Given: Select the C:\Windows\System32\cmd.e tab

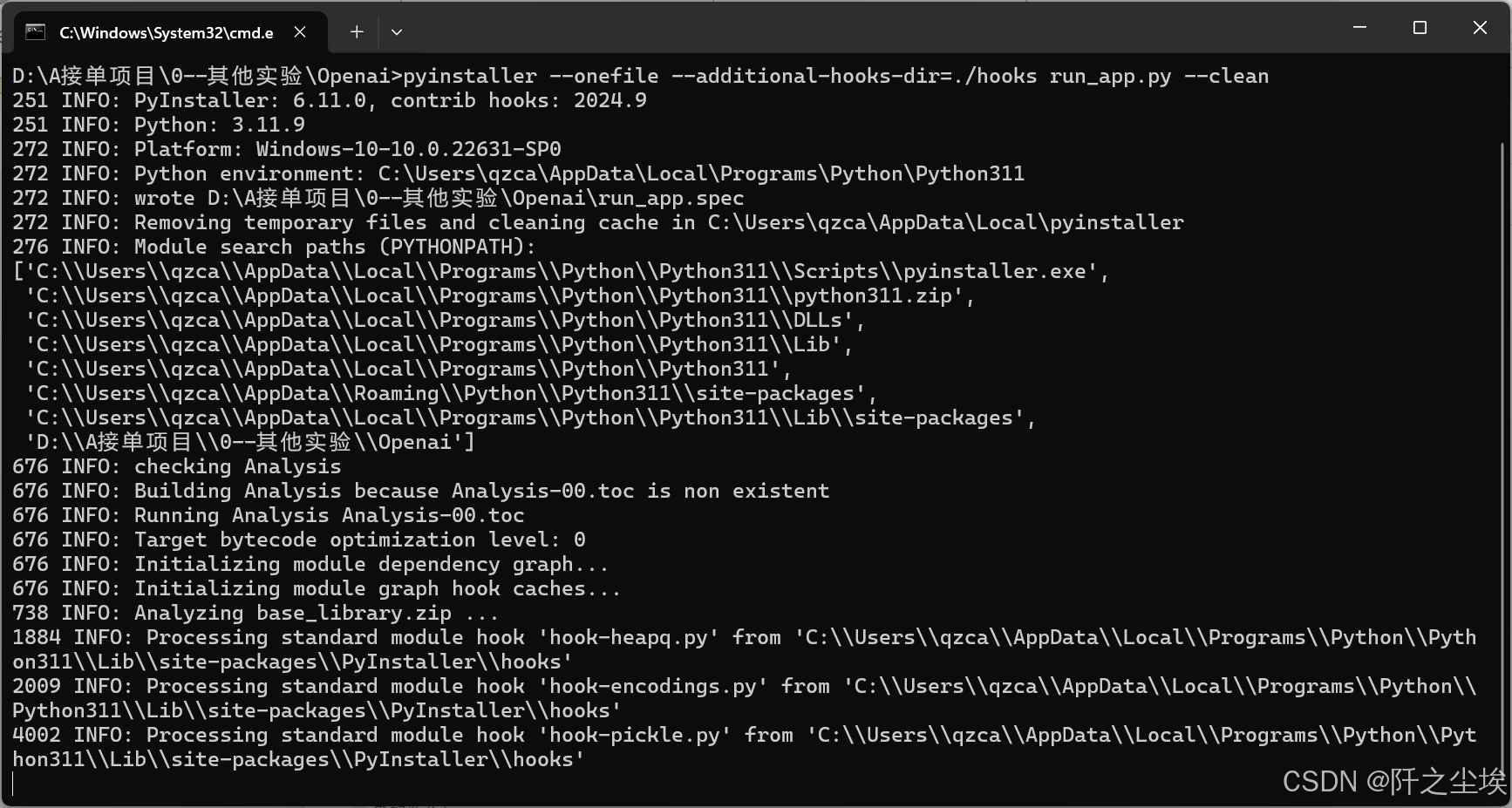Looking at the screenshot, I should [x=166, y=32].
